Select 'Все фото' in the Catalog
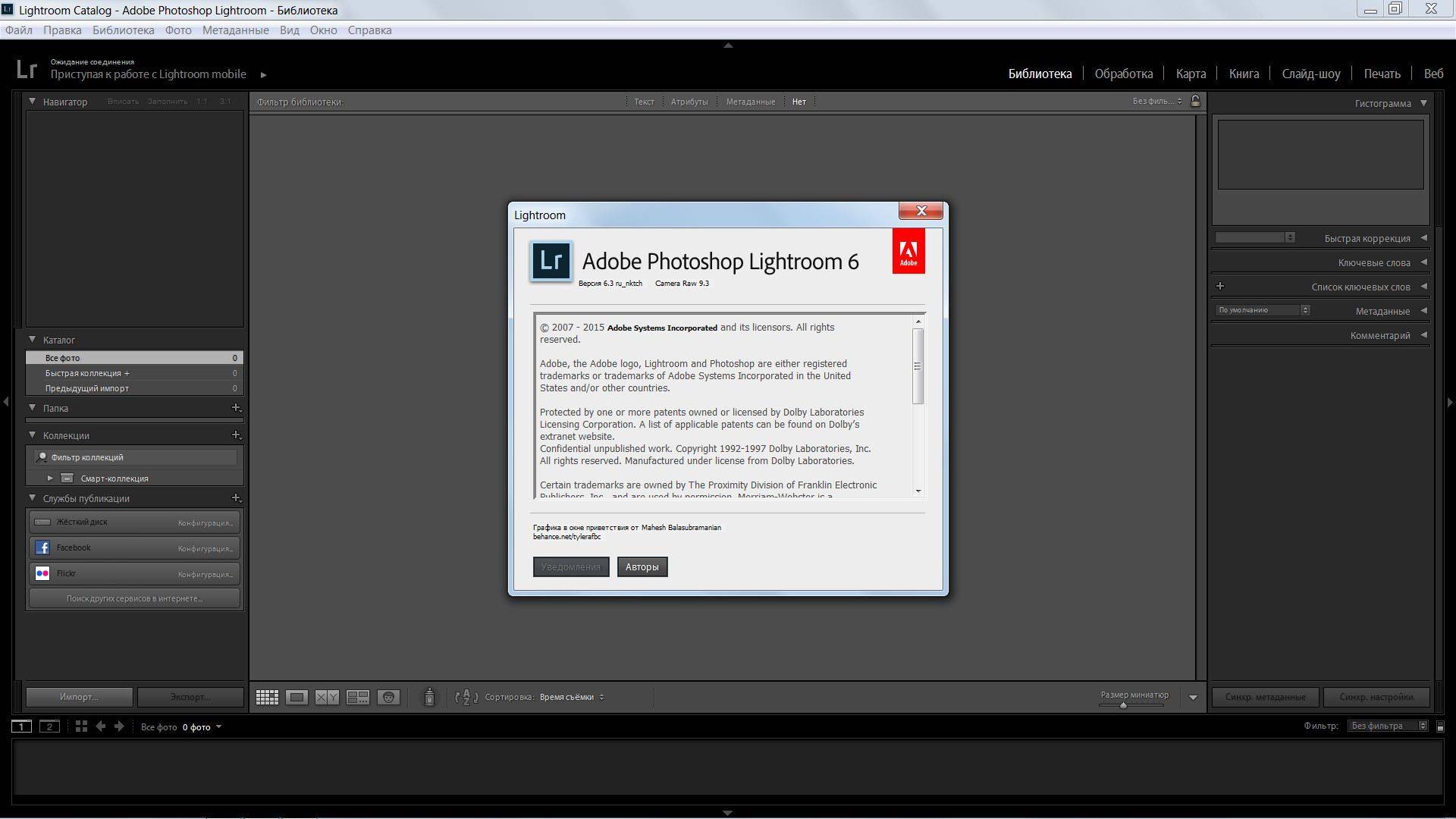Image resolution: width=1456 pixels, height=819 pixels. (x=135, y=357)
